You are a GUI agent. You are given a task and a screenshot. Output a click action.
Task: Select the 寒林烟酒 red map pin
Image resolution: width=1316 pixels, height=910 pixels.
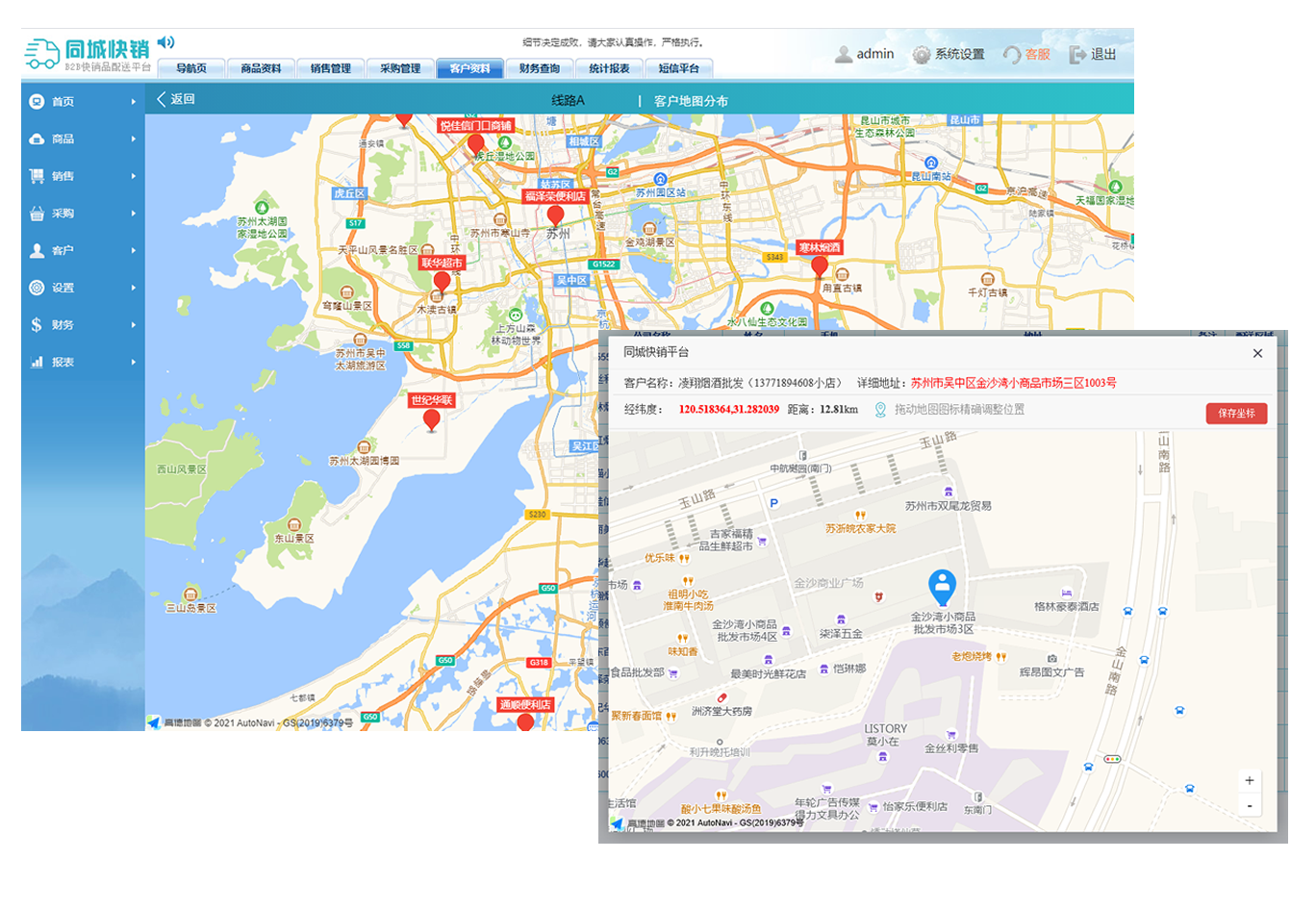tap(820, 267)
